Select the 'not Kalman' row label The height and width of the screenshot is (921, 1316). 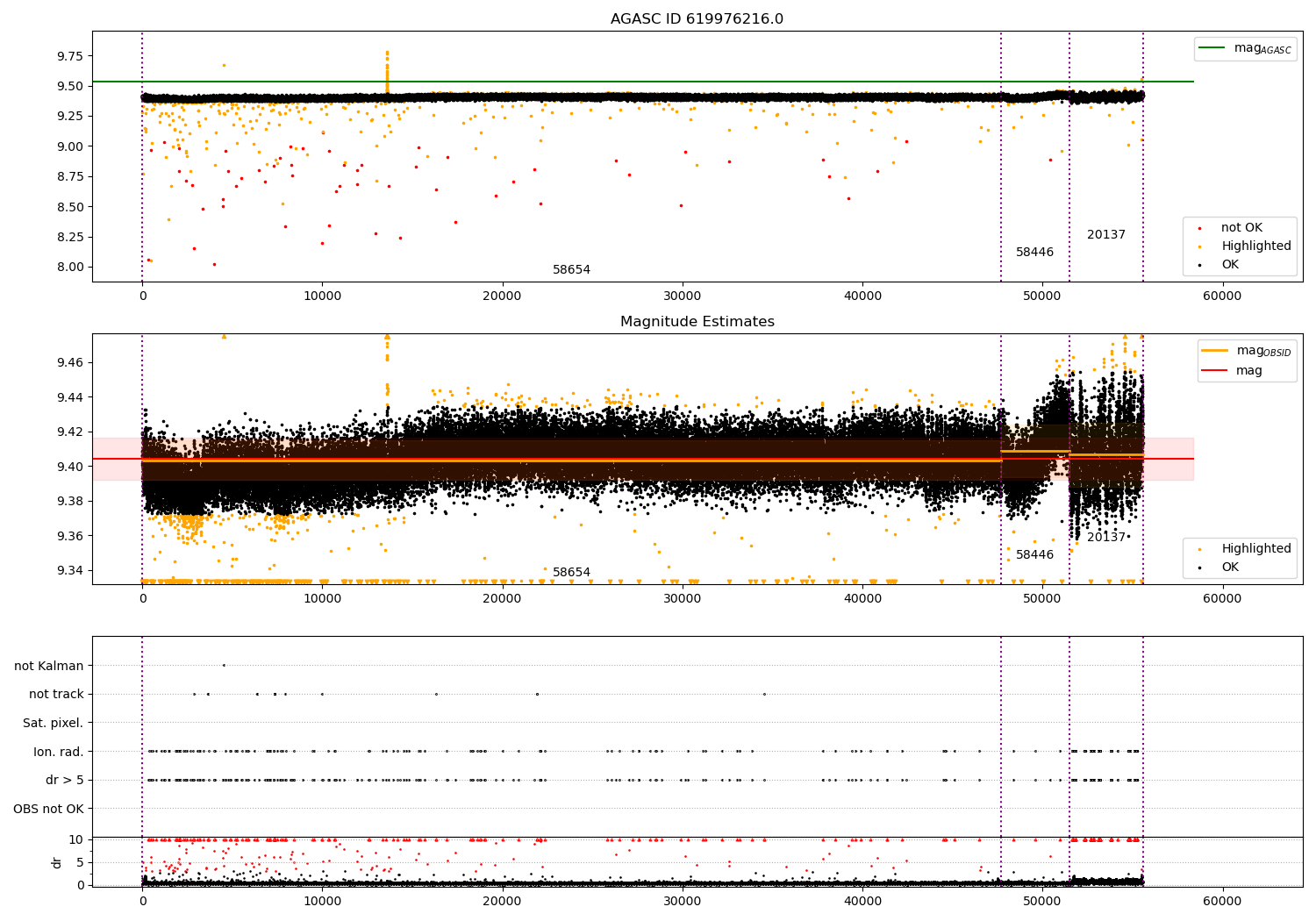tap(49, 666)
